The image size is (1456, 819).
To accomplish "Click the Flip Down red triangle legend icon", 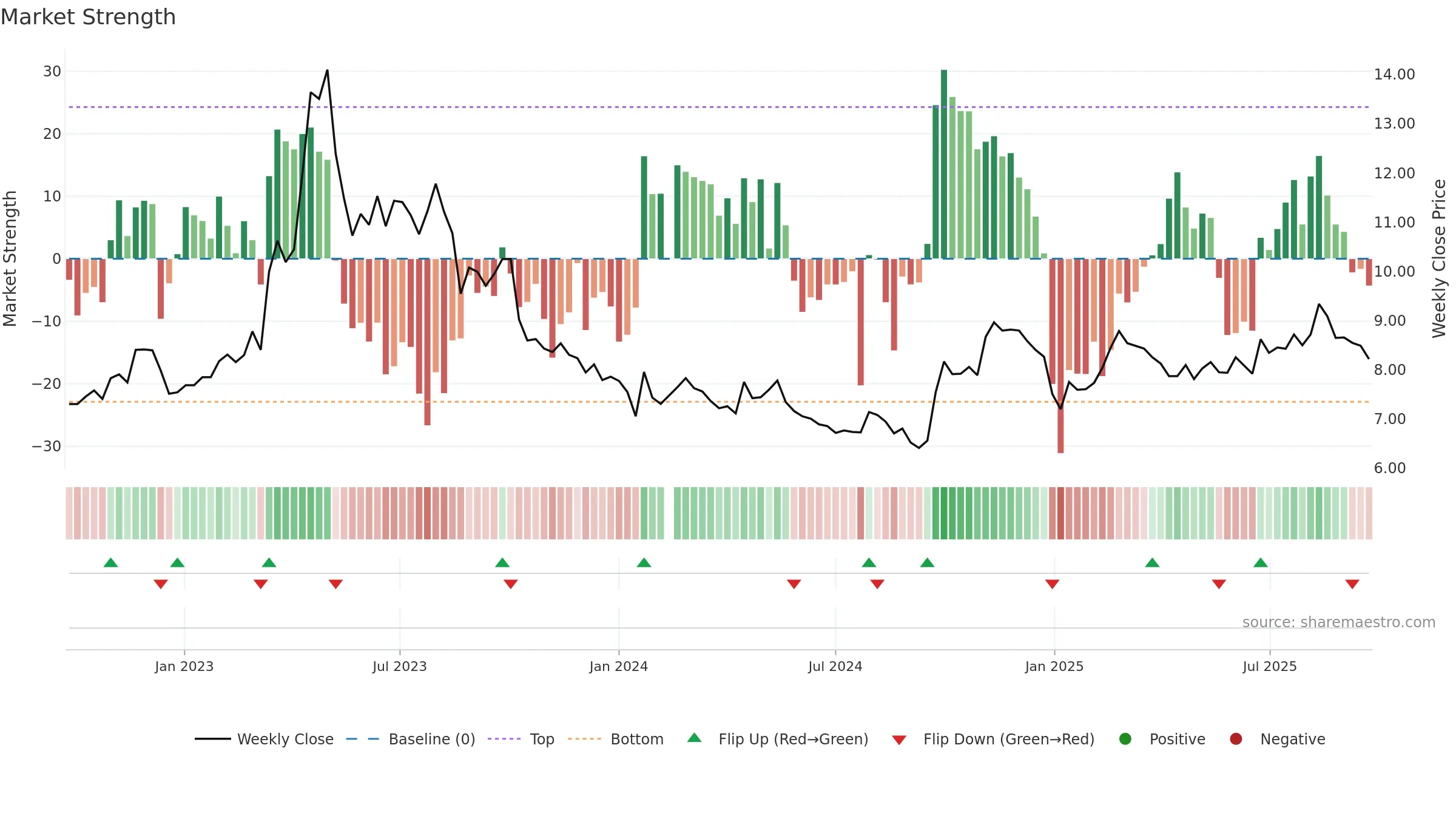I will [899, 740].
